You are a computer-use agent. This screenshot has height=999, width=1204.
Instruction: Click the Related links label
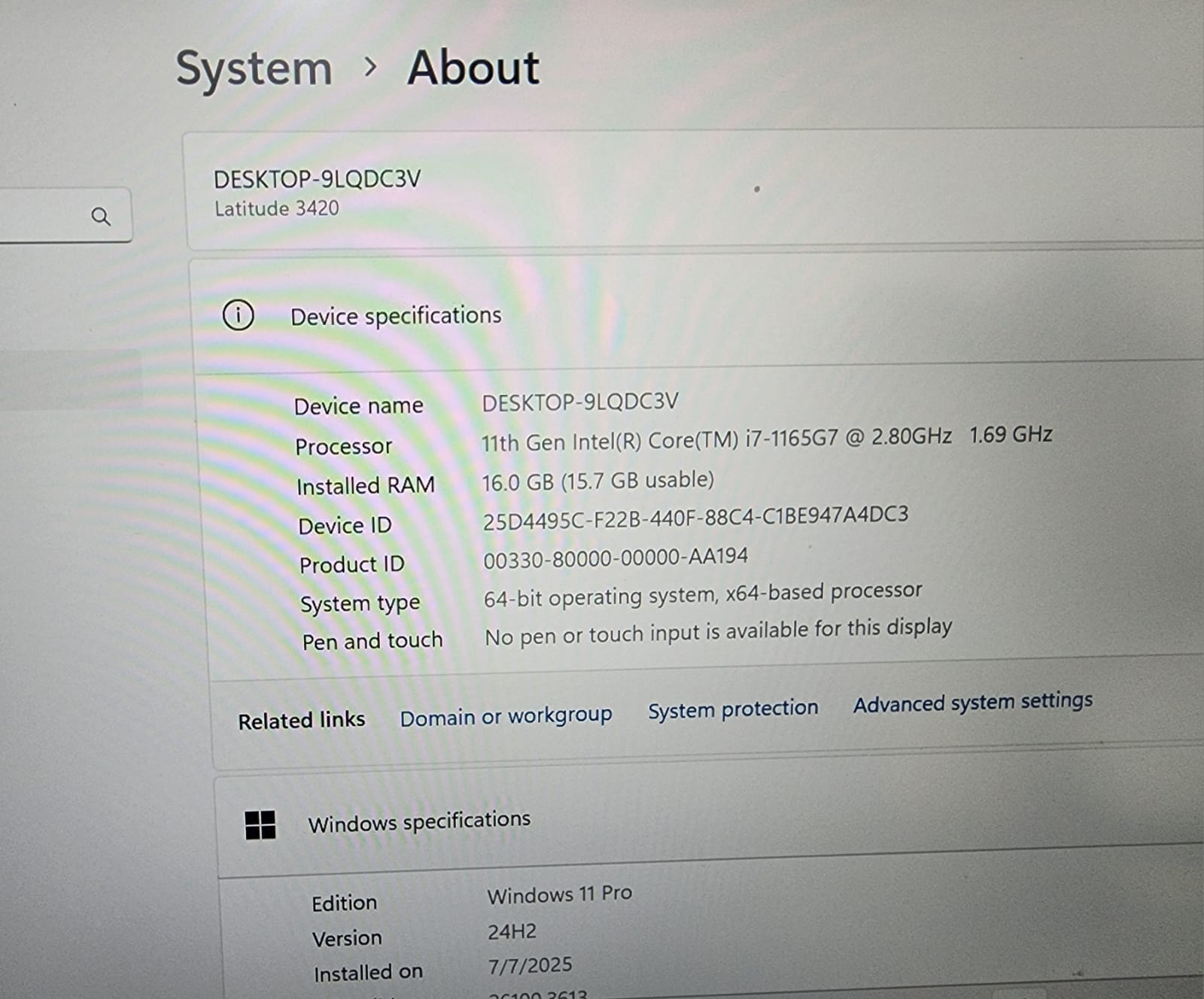click(x=302, y=721)
